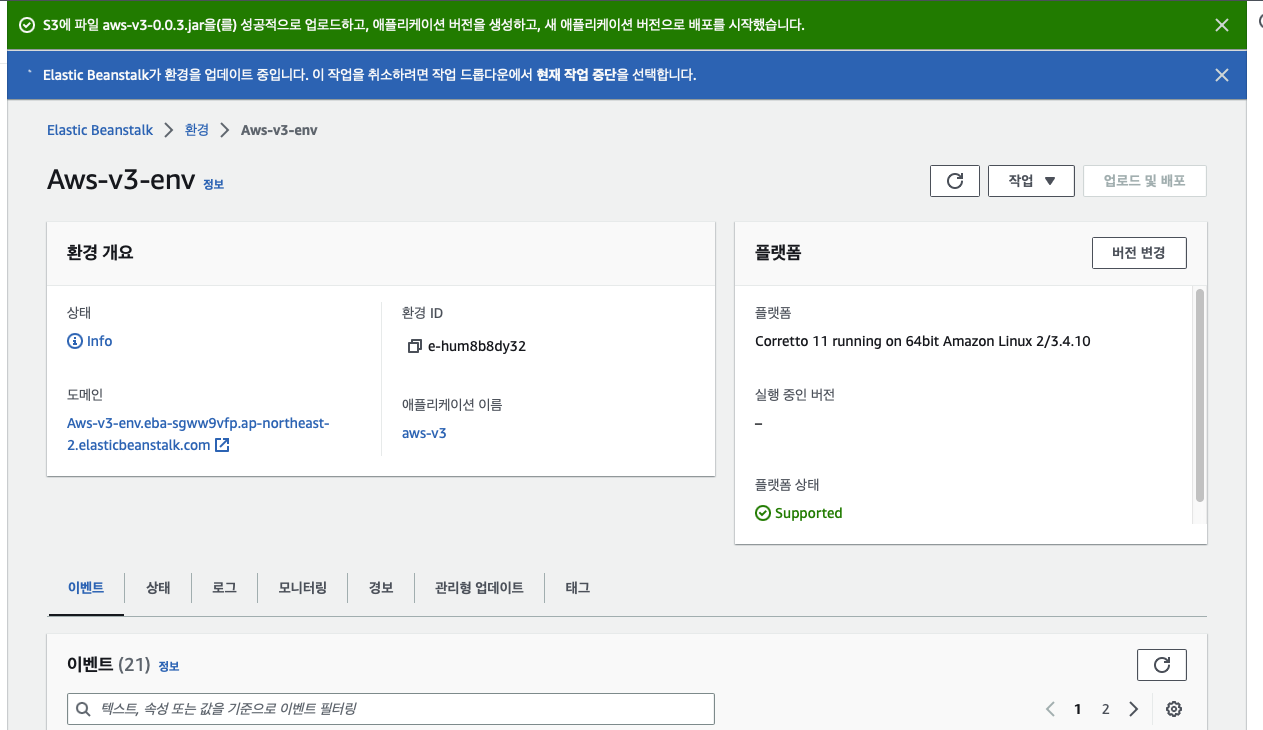Click the 환경 개요 panel heading
1263x730 pixels.
click(x=100, y=253)
